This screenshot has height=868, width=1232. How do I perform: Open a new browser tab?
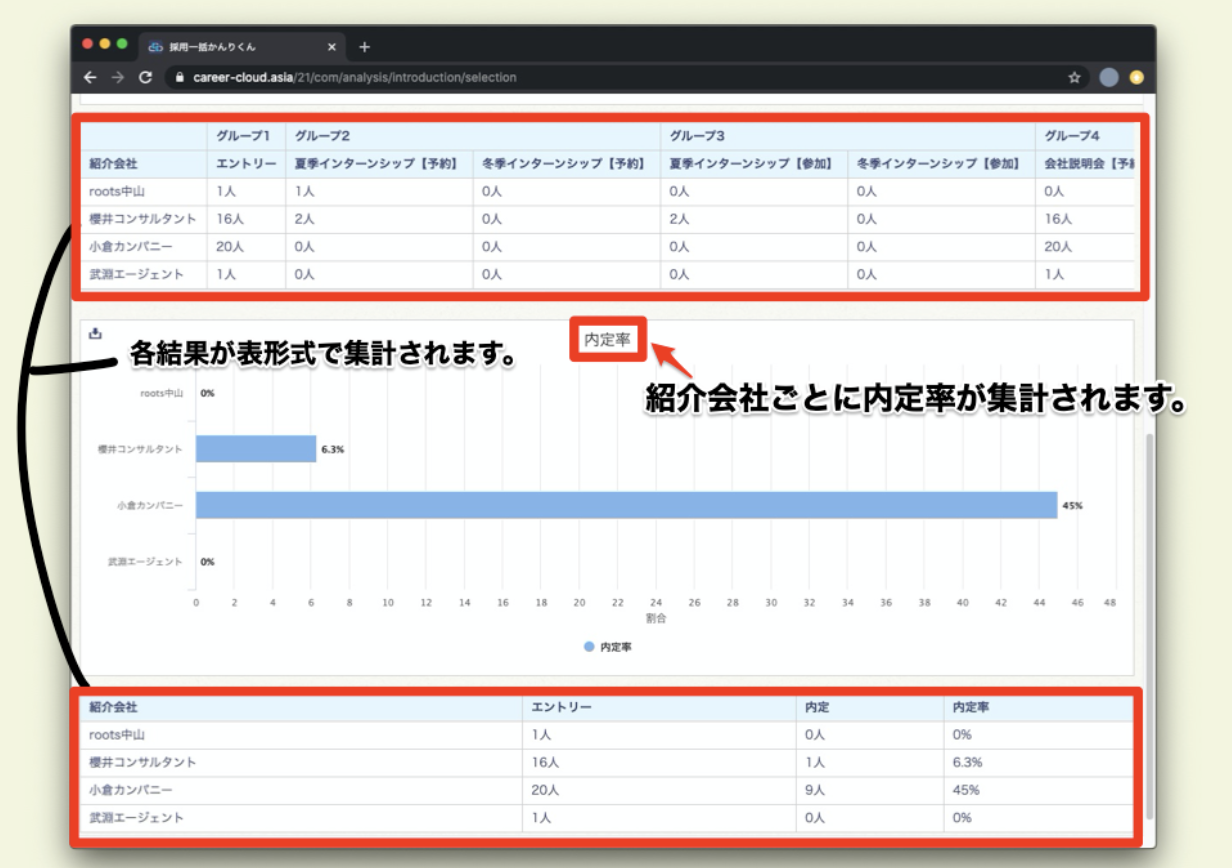(364, 47)
